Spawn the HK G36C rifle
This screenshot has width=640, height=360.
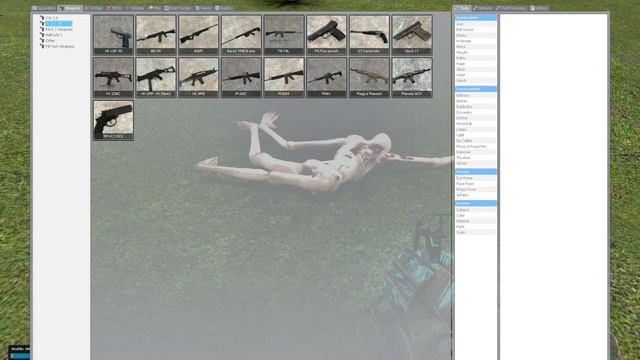[x=113, y=78]
